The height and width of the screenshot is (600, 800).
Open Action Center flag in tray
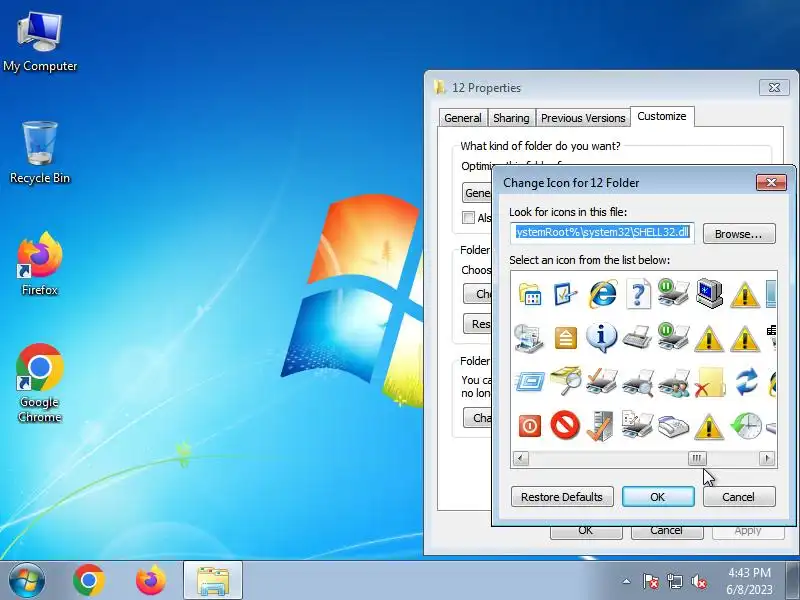click(x=651, y=581)
